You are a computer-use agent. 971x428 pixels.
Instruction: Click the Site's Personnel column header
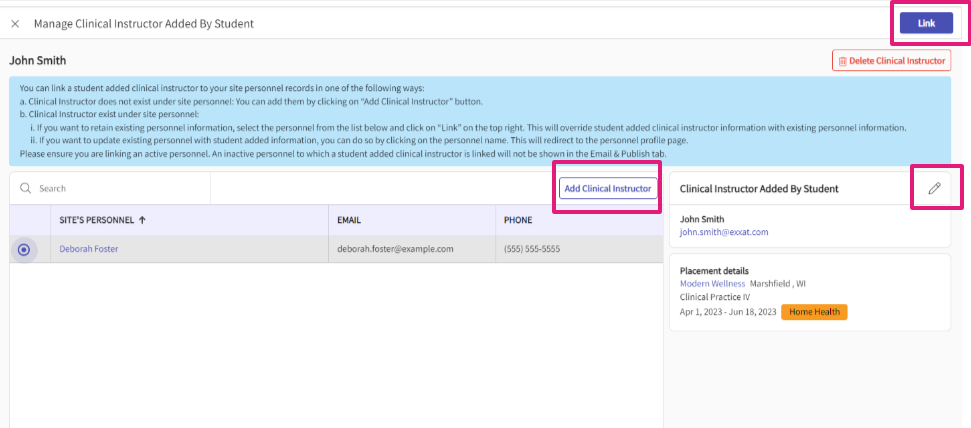pyautogui.click(x=95, y=220)
